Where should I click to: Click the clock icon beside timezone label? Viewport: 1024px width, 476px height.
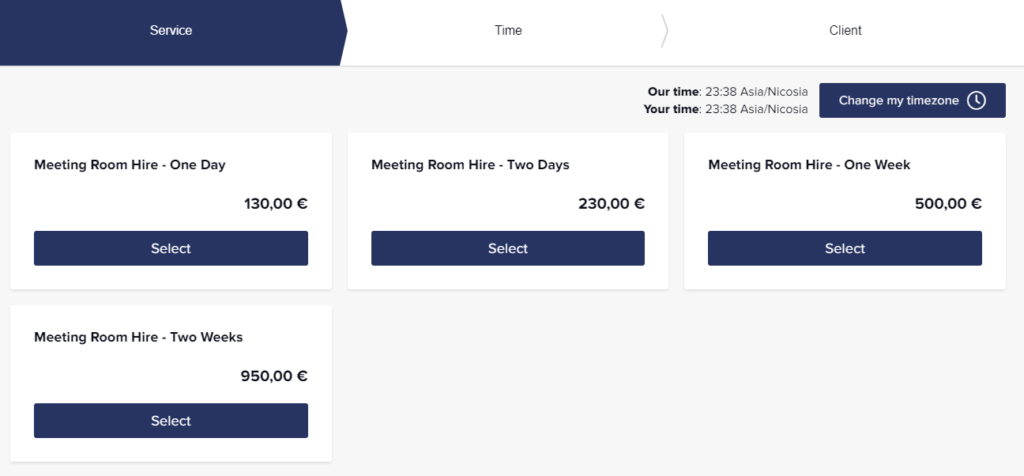(977, 100)
